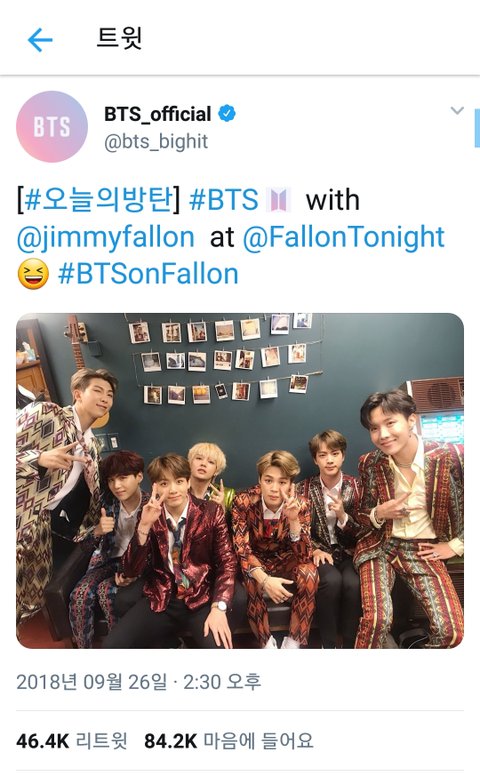Click the 트윗 page title
Viewport: 480px width, 776px height.
pyautogui.click(x=119, y=38)
